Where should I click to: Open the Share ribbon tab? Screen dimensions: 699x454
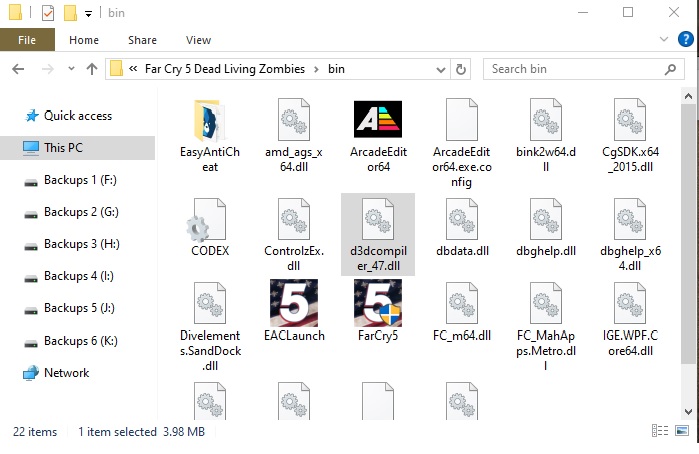142,40
